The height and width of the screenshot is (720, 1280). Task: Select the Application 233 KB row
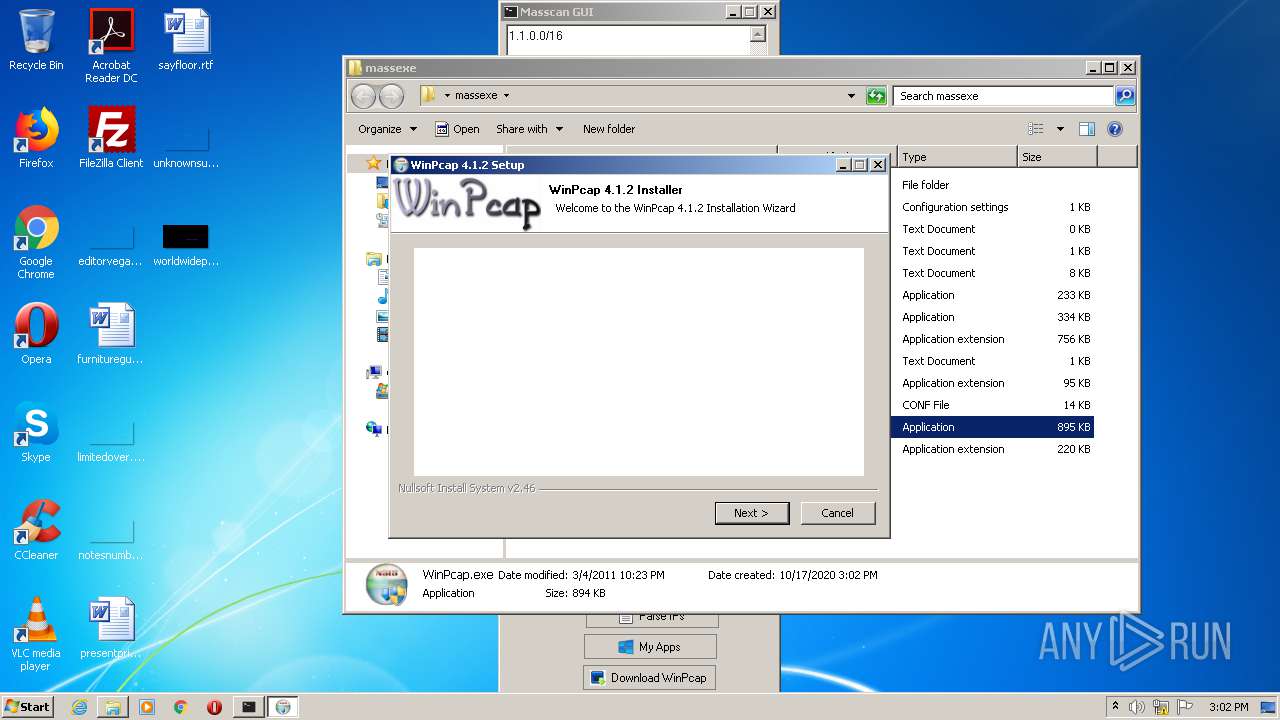coord(993,295)
